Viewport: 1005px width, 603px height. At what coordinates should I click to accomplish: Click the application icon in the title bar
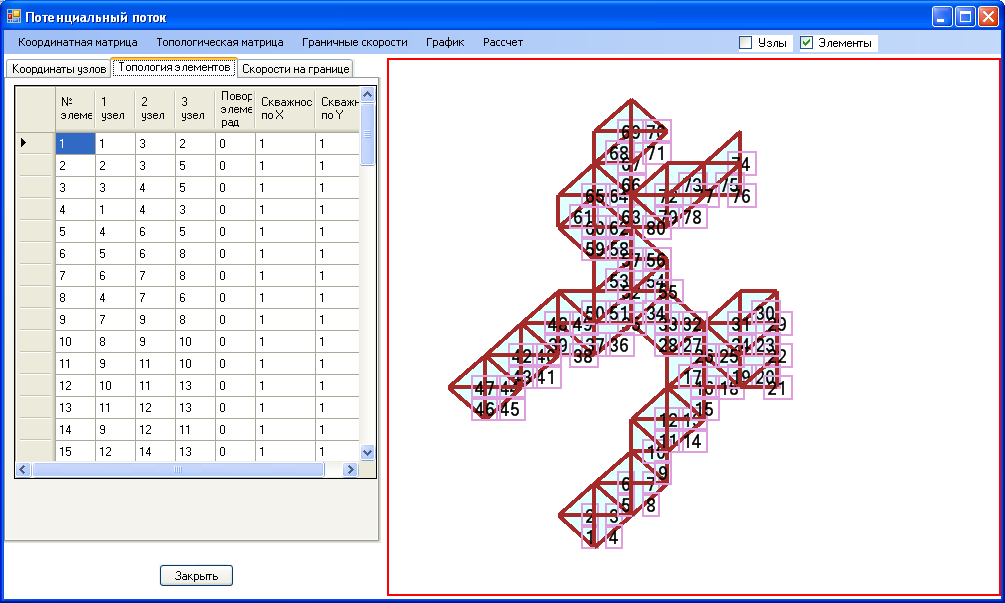(13, 16)
